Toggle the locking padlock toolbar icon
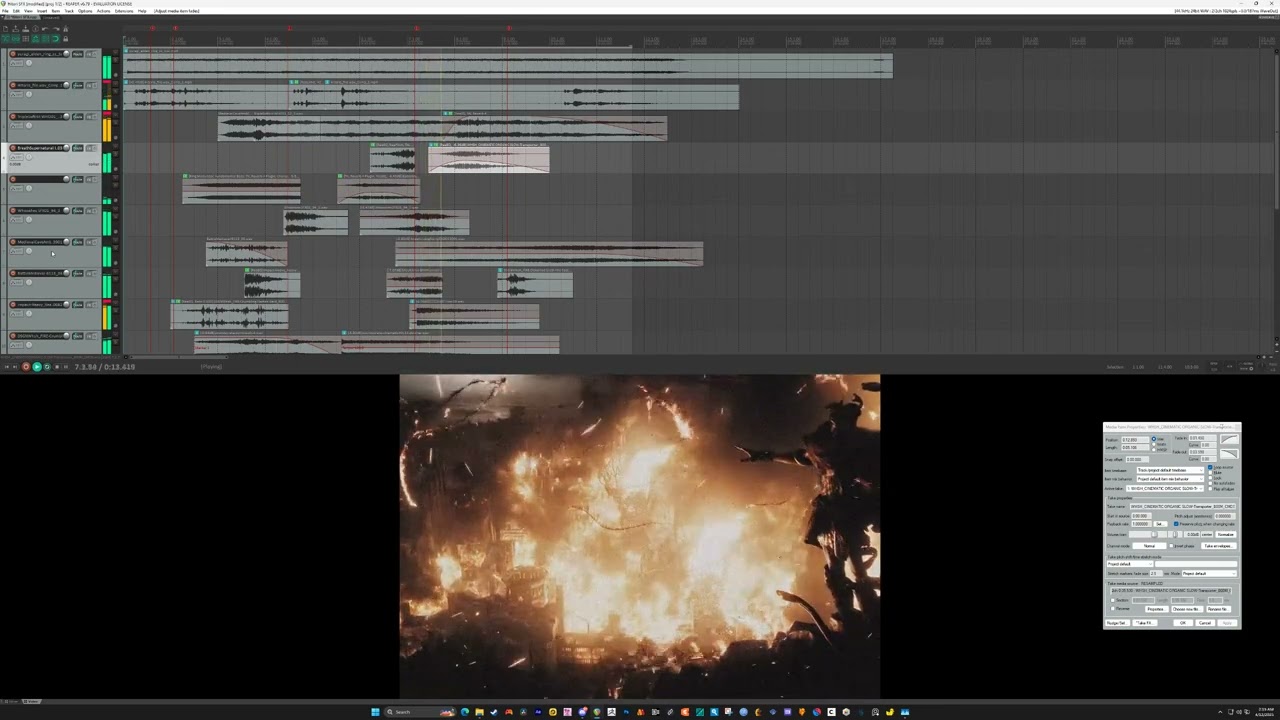This screenshot has height=720, width=1280. (x=64, y=38)
